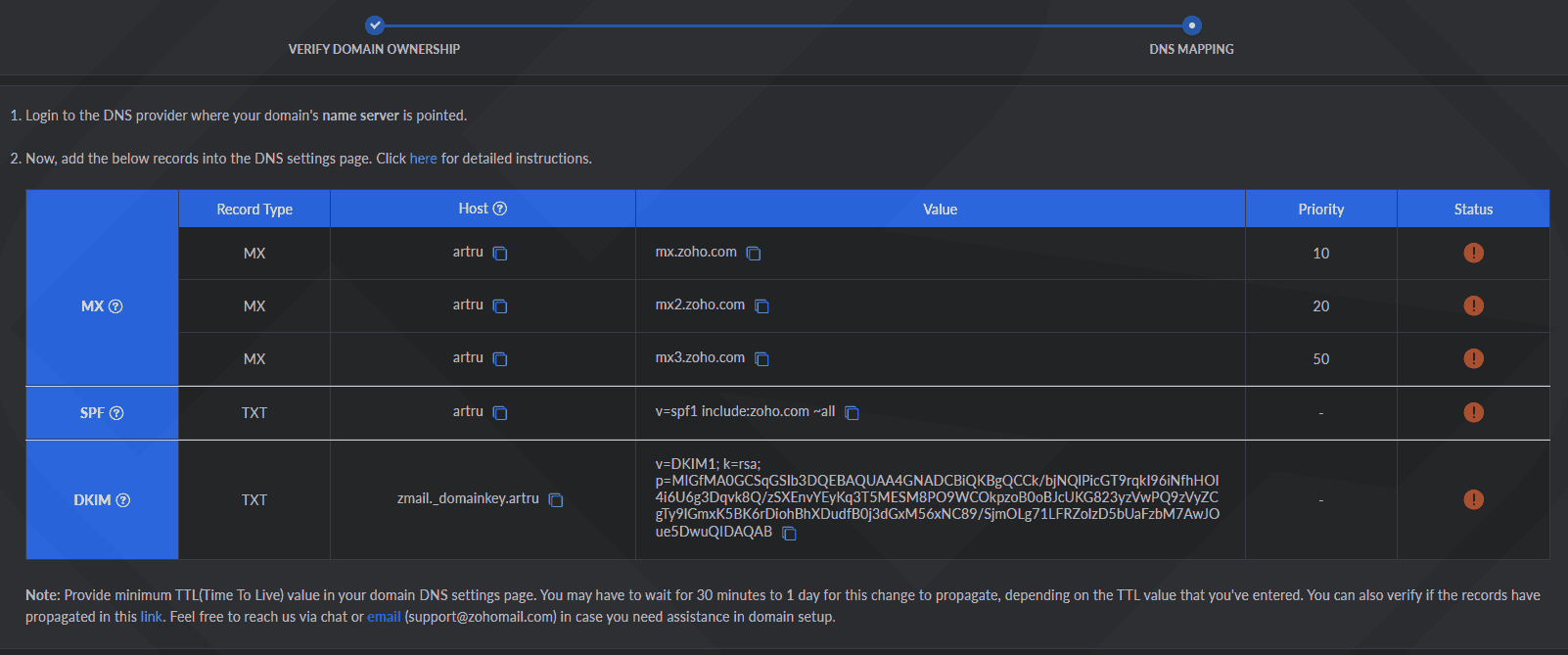Copy the DKIM public key value
Image resolution: width=1568 pixels, height=655 pixels.
789,534
